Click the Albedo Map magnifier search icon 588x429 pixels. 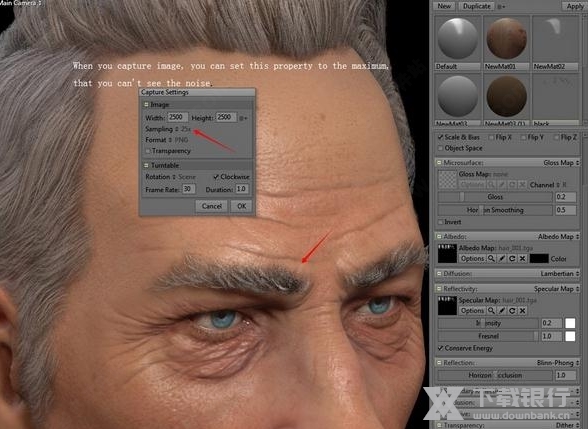tap(491, 258)
